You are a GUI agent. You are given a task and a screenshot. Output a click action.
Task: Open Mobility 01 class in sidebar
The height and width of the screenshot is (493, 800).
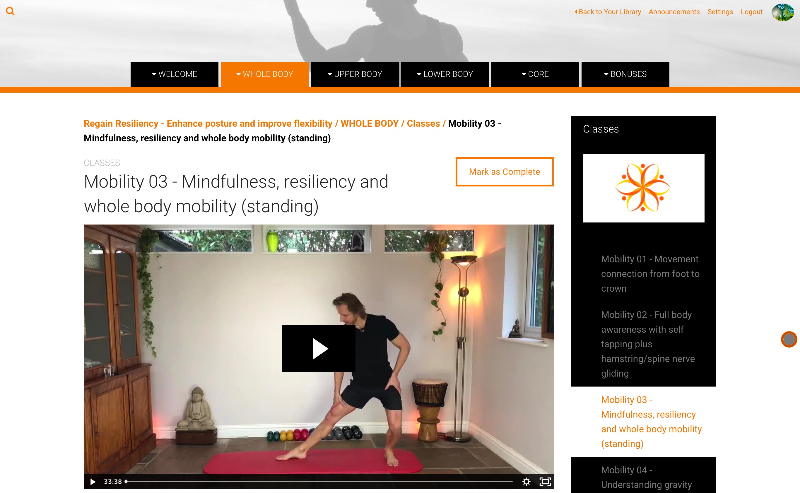650,274
